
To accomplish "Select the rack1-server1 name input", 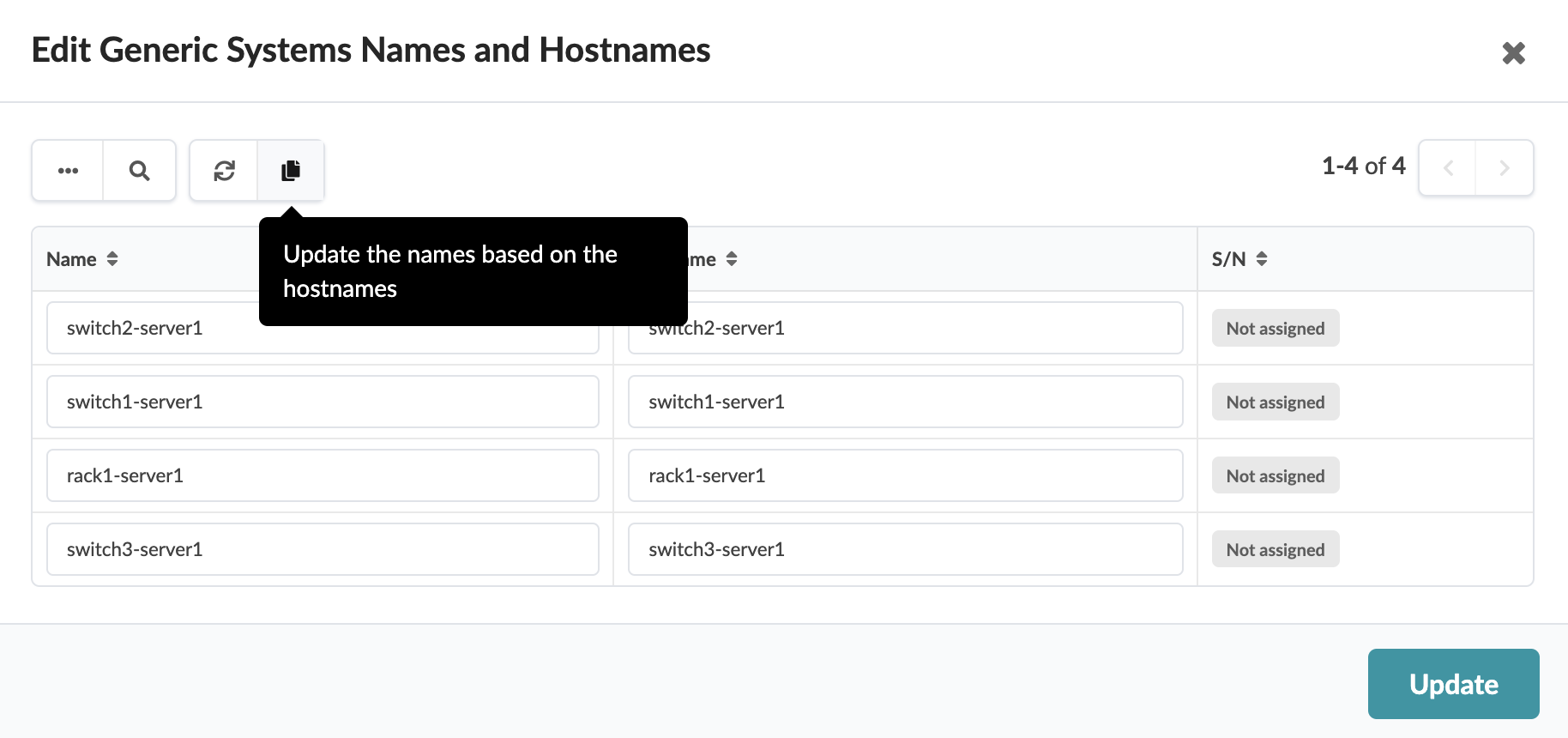I will [x=322, y=475].
